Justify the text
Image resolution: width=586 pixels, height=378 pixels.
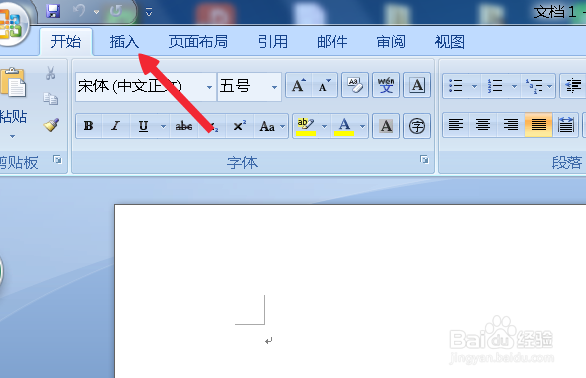click(x=539, y=125)
